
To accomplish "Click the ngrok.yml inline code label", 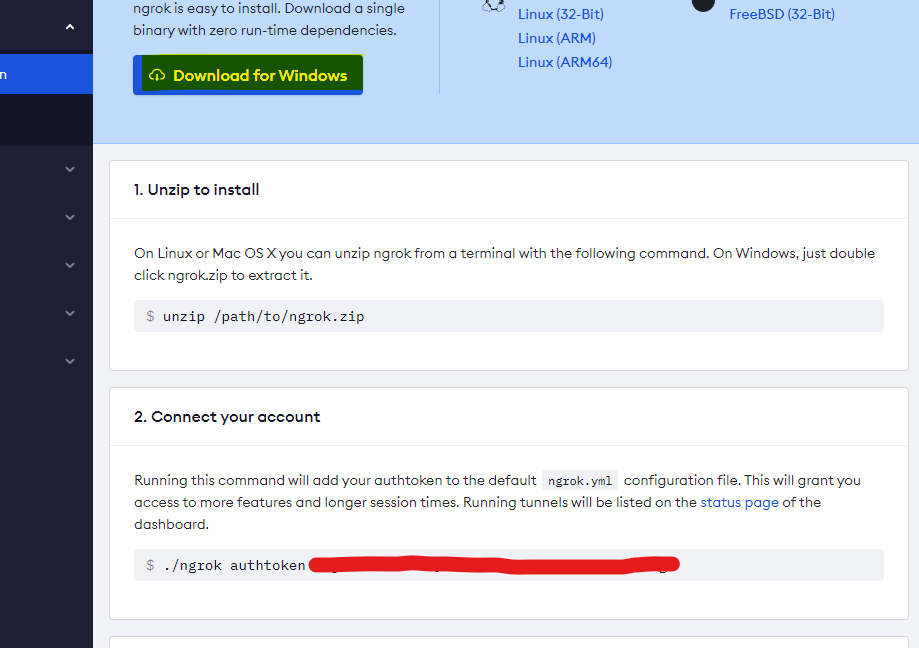I will (x=580, y=480).
